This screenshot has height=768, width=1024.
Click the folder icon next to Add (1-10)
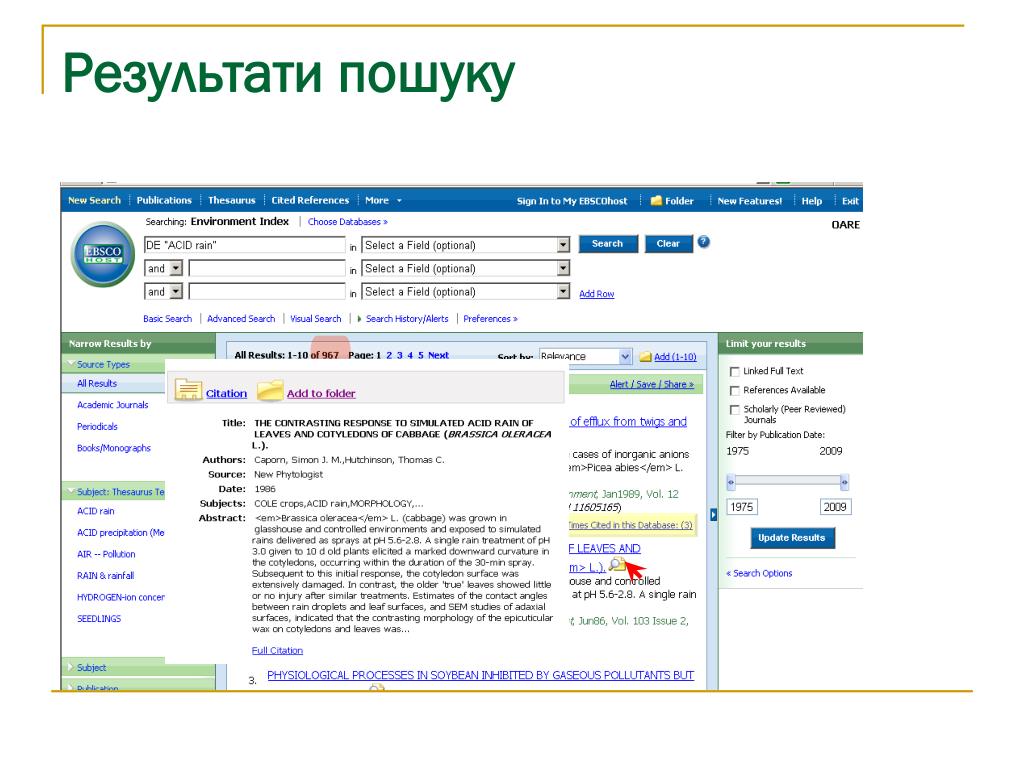[645, 357]
